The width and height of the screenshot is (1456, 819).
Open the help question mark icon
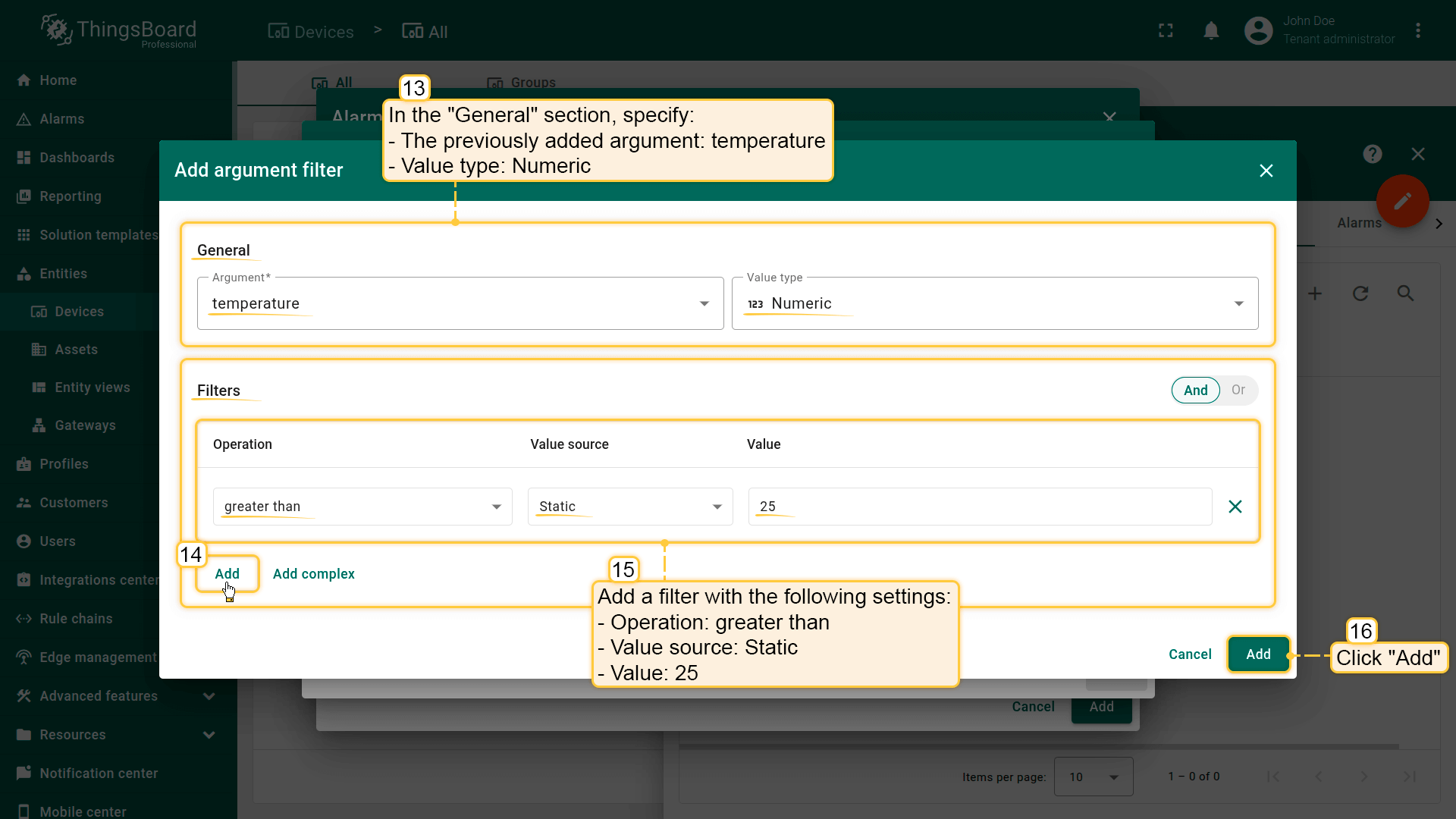coord(1372,155)
